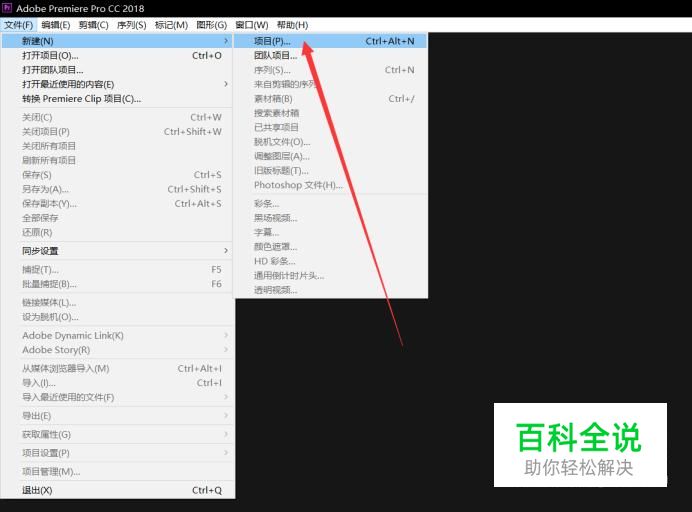Expand the 同步设置 submenu
This screenshot has width=692, height=512.
pyautogui.click(x=117, y=251)
